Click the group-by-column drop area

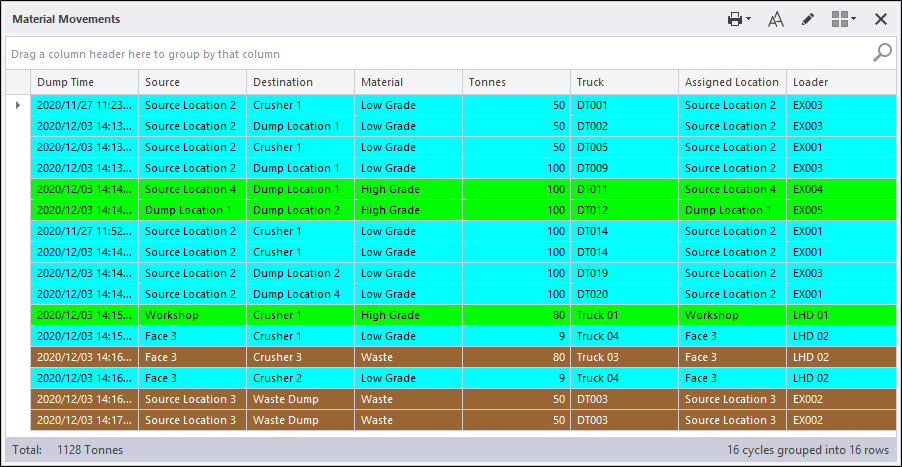[450, 54]
